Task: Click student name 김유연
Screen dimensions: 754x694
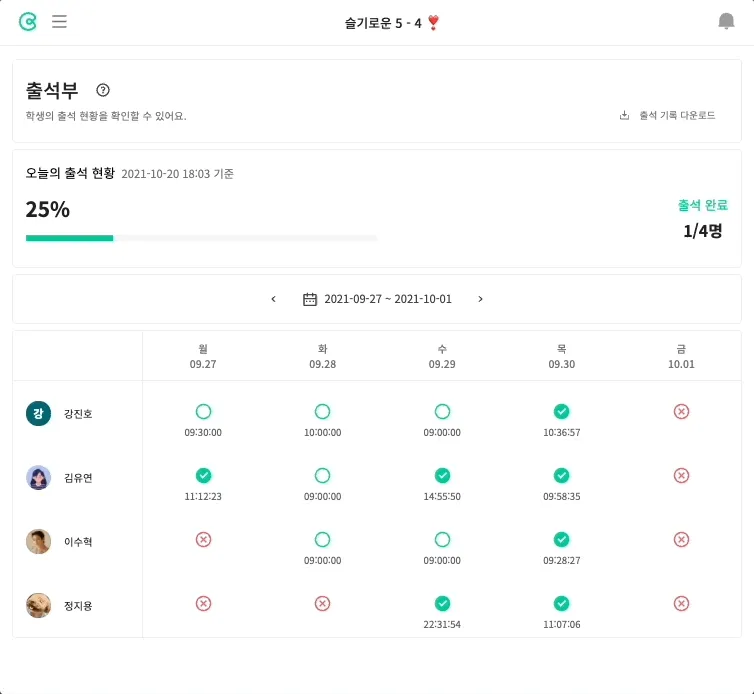Action: (x=78, y=478)
